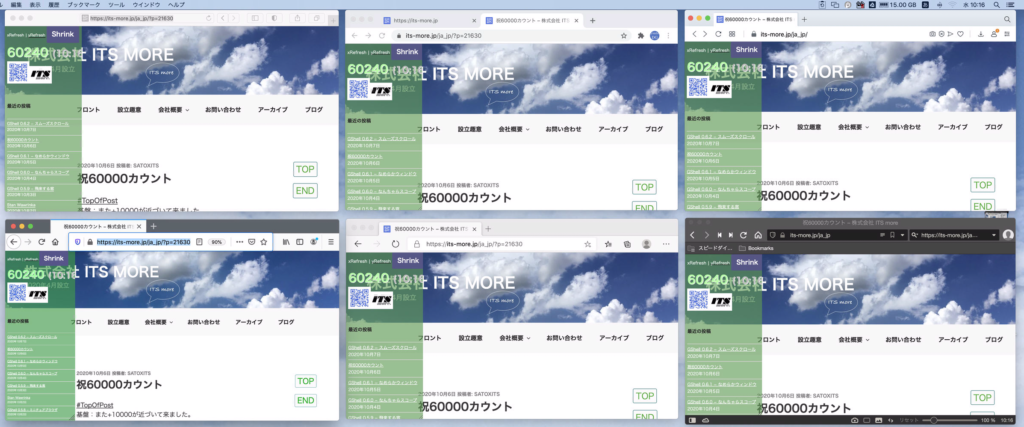Viewport: 1024px width, 427px height.
Task: Open Chrome's three-dot menu
Action: point(670,36)
